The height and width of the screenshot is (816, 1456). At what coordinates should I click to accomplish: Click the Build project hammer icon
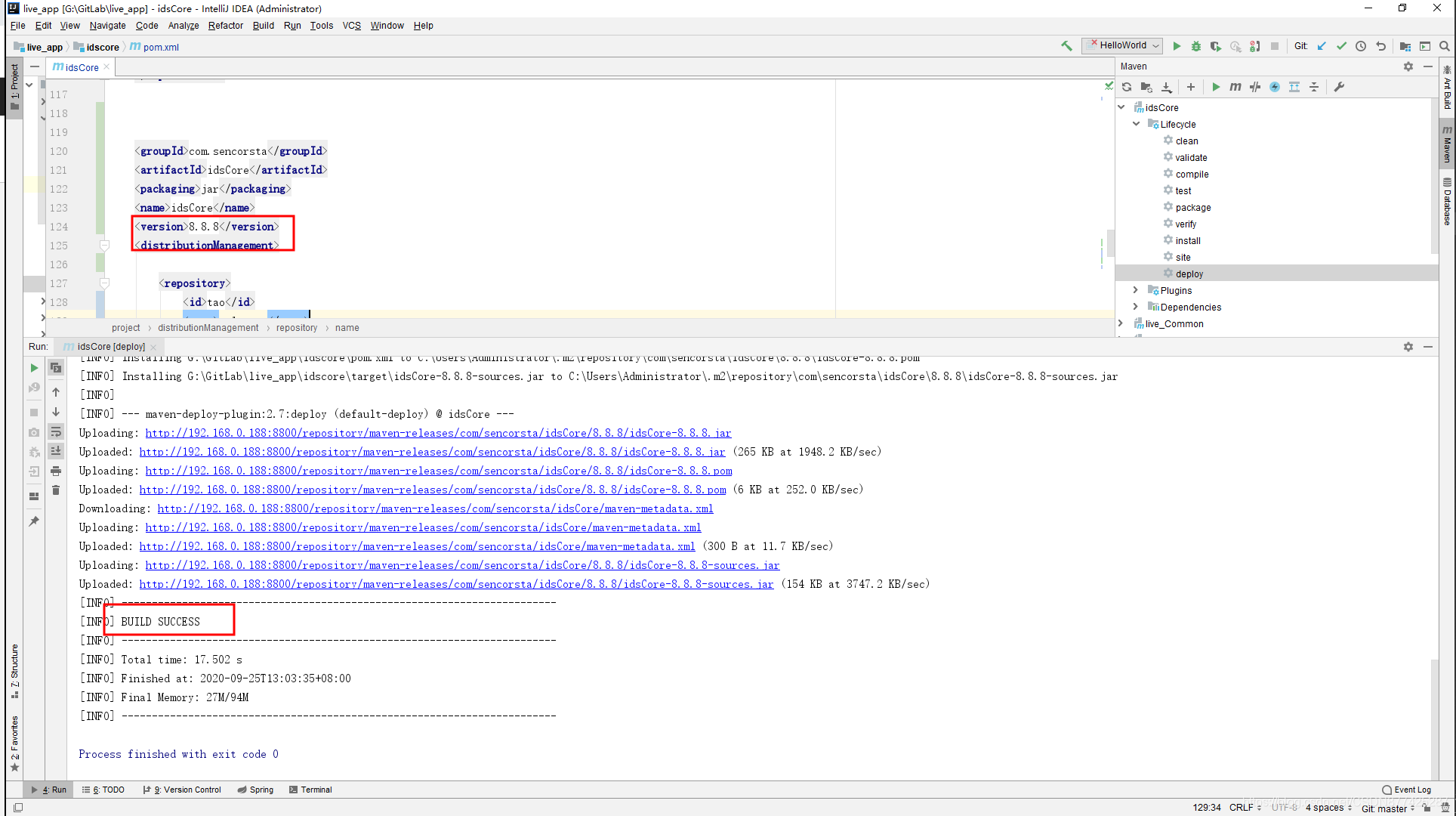[x=1066, y=46]
